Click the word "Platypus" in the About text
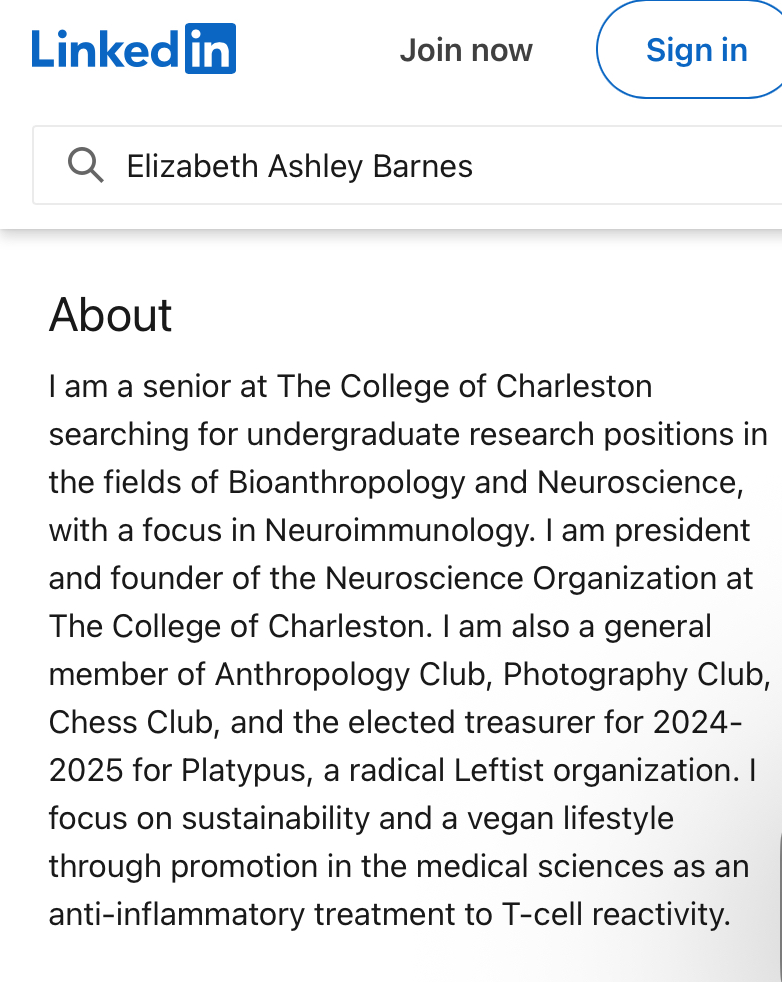Image resolution: width=782 pixels, height=982 pixels. pyautogui.click(x=247, y=771)
